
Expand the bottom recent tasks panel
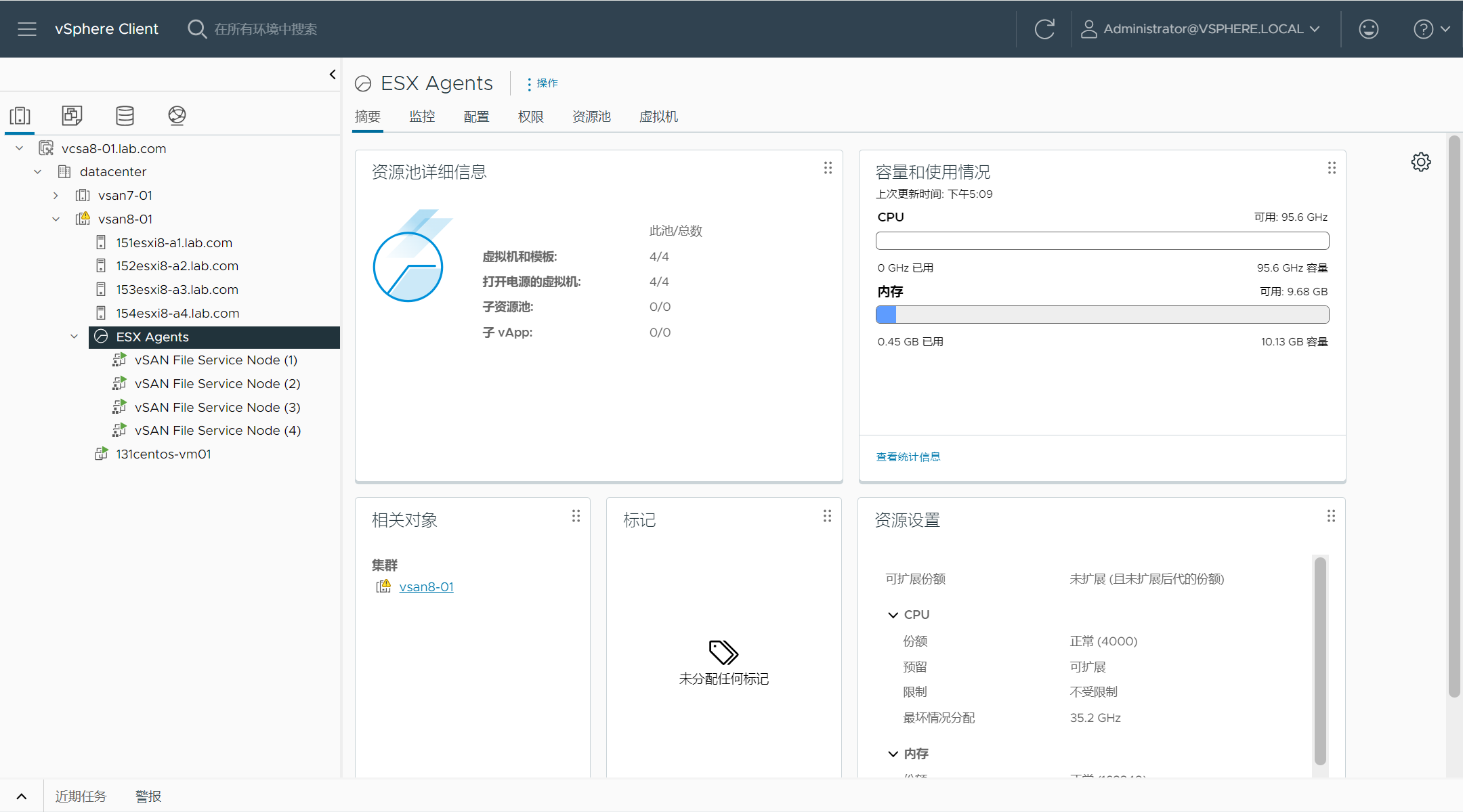(22, 796)
